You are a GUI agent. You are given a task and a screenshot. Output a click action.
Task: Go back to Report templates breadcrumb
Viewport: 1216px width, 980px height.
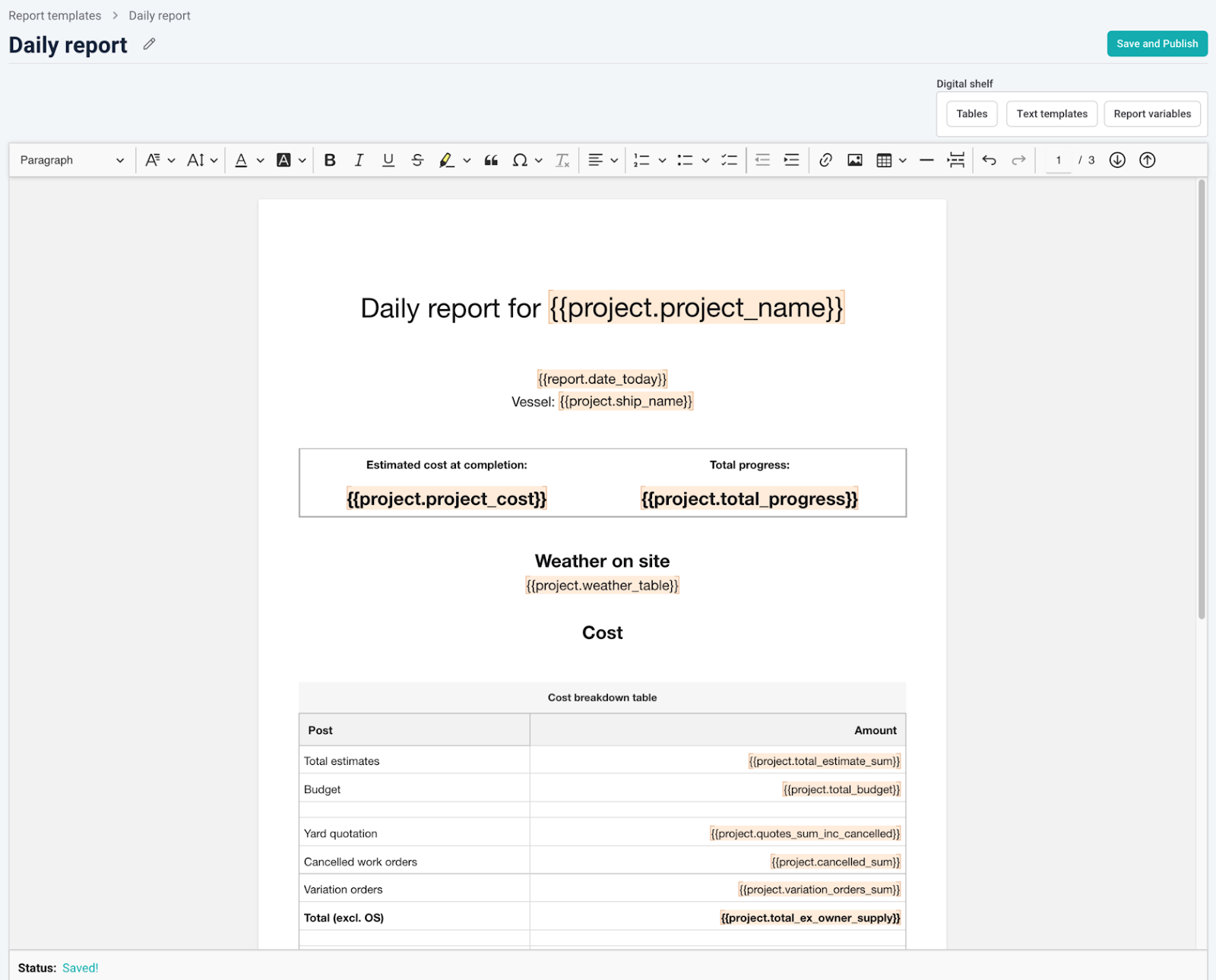click(x=55, y=15)
